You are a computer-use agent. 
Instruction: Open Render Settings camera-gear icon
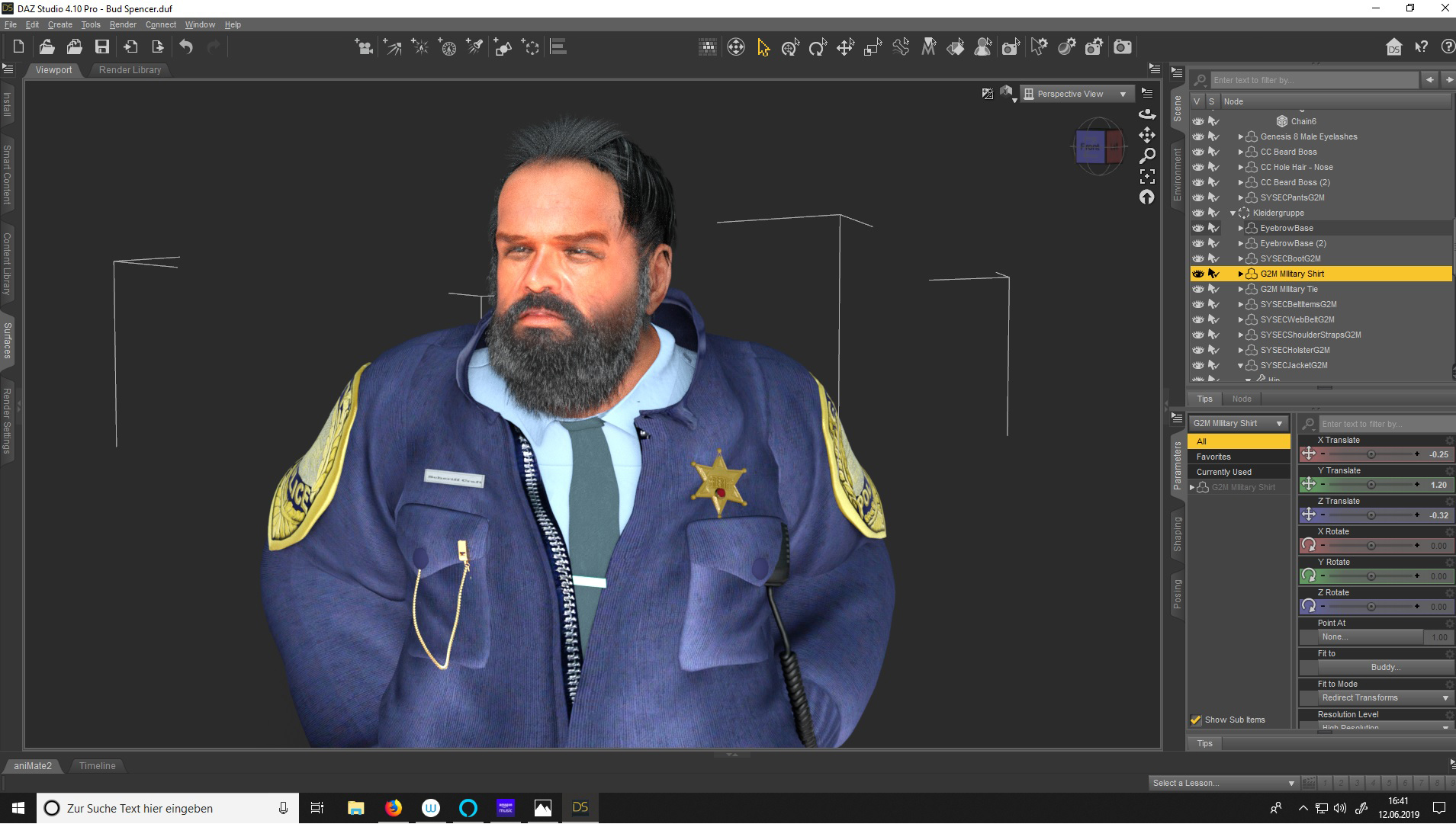(x=1094, y=47)
